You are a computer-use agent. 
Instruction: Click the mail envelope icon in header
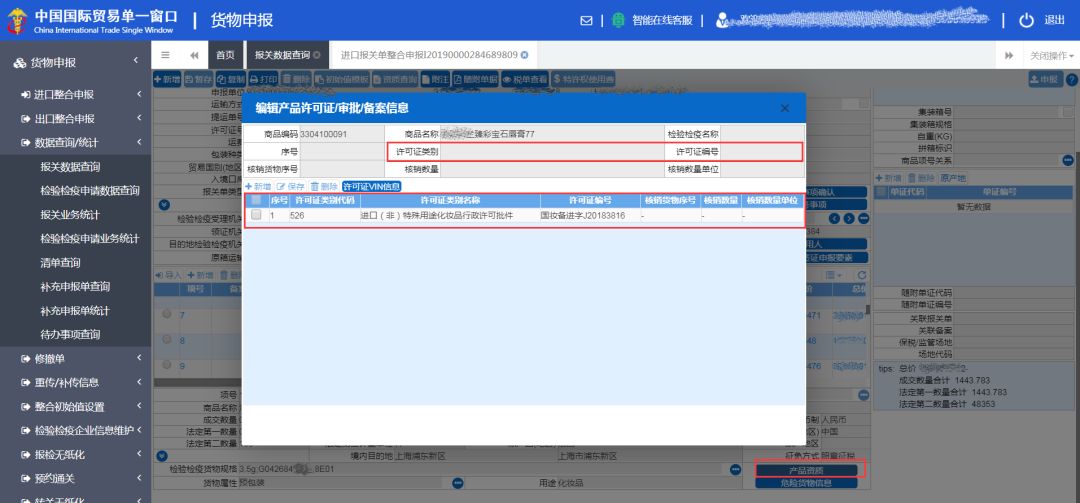pos(586,21)
